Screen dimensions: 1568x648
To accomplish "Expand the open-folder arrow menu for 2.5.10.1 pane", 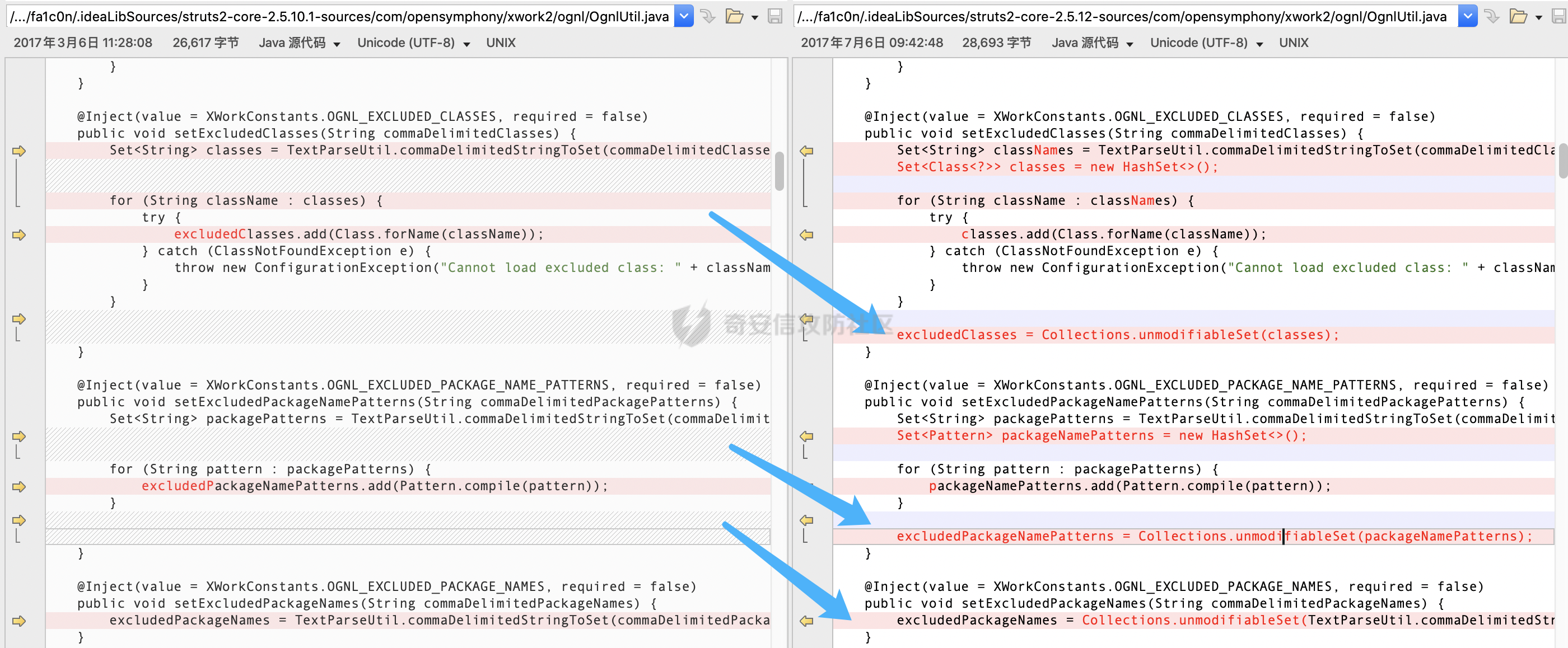I will [x=754, y=18].
